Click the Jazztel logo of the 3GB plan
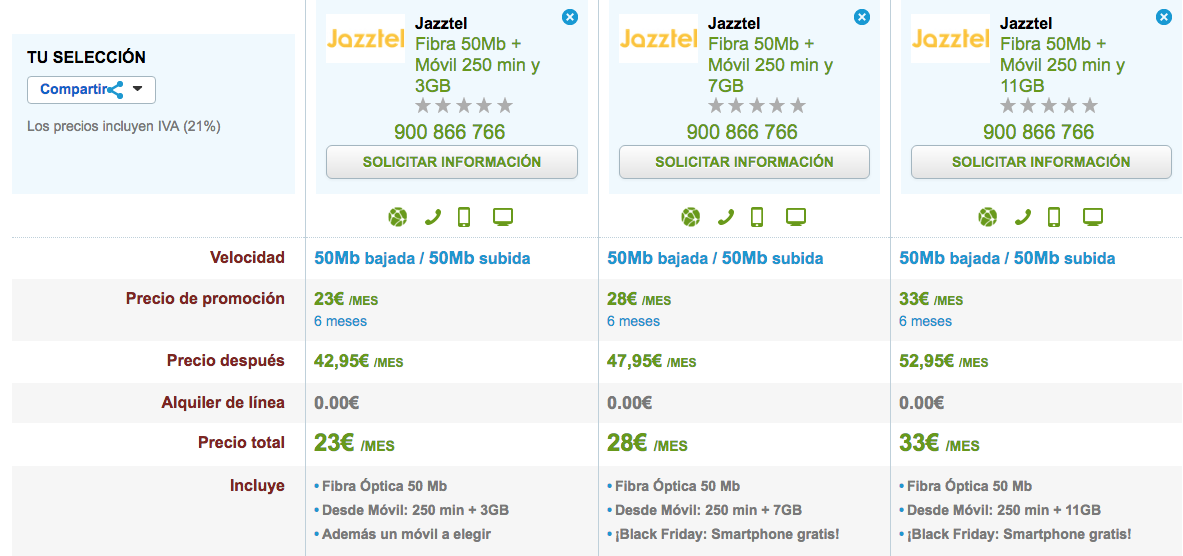This screenshot has height=556, width=1183. tap(365, 39)
